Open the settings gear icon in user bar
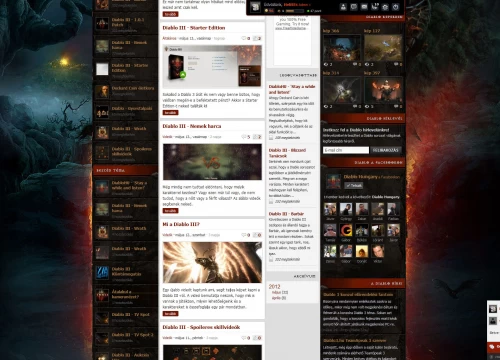The width and height of the screenshot is (500, 360). click(385, 7)
